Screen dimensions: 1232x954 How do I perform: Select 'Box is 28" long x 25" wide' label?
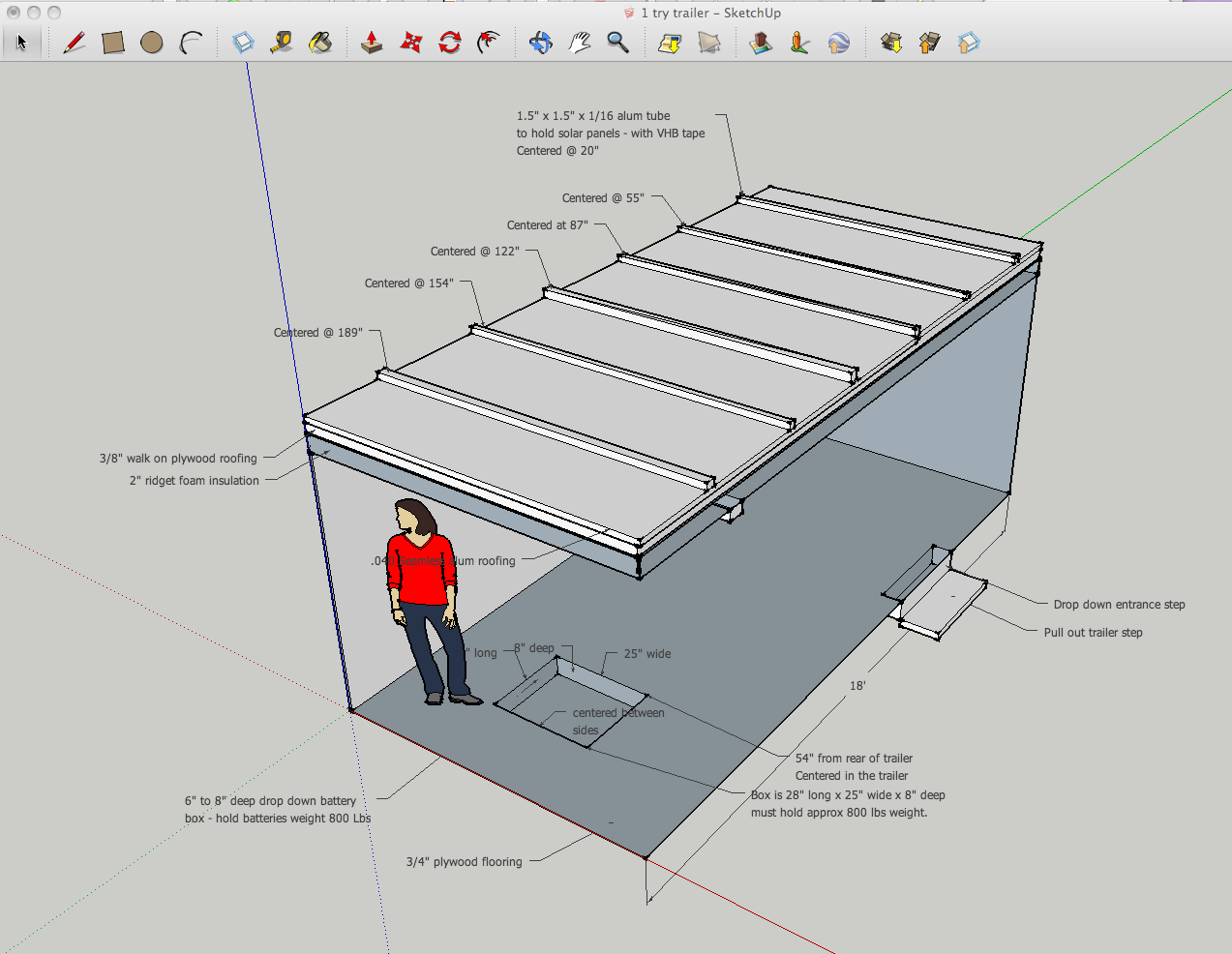tap(848, 795)
